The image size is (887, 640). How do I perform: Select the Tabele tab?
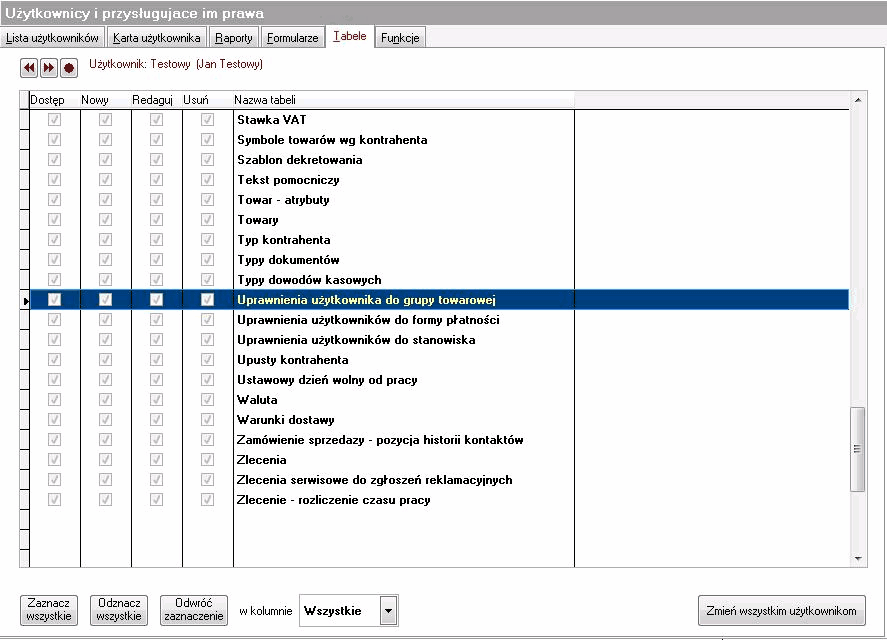tap(350, 36)
